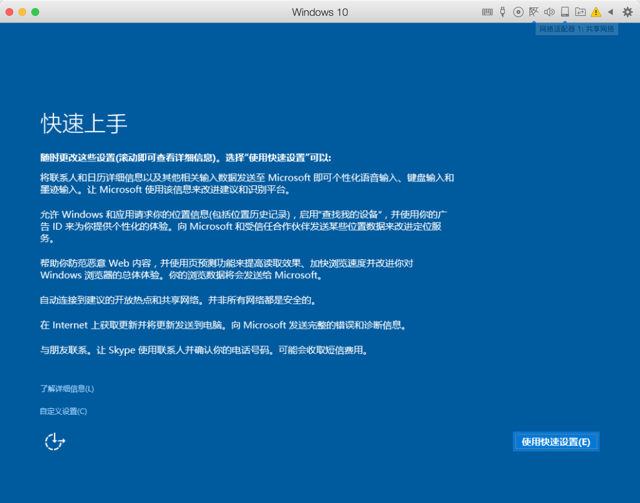
Task: Open the 自定义设置(C) link
Action: [x=63, y=411]
